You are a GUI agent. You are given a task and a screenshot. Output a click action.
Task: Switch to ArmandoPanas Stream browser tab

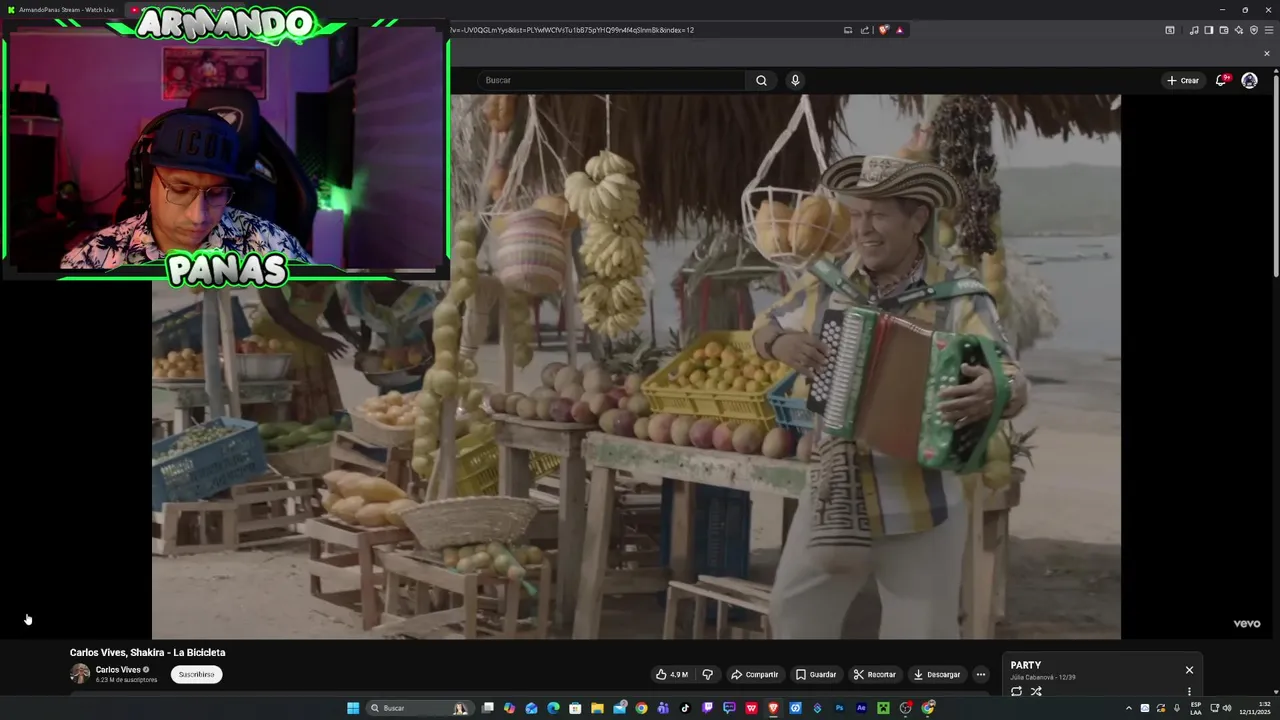(x=62, y=10)
